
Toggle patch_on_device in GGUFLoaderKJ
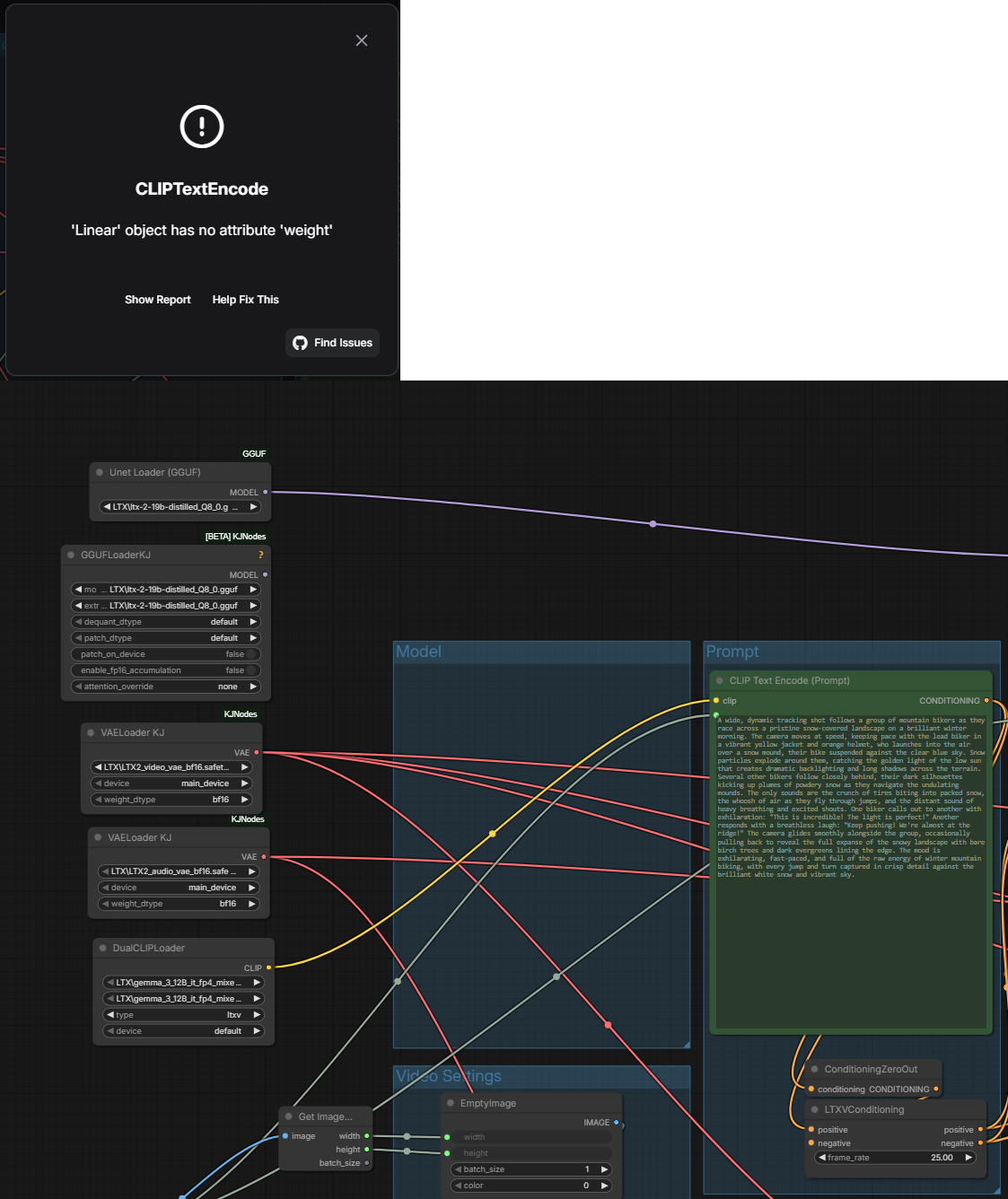[x=165, y=654]
